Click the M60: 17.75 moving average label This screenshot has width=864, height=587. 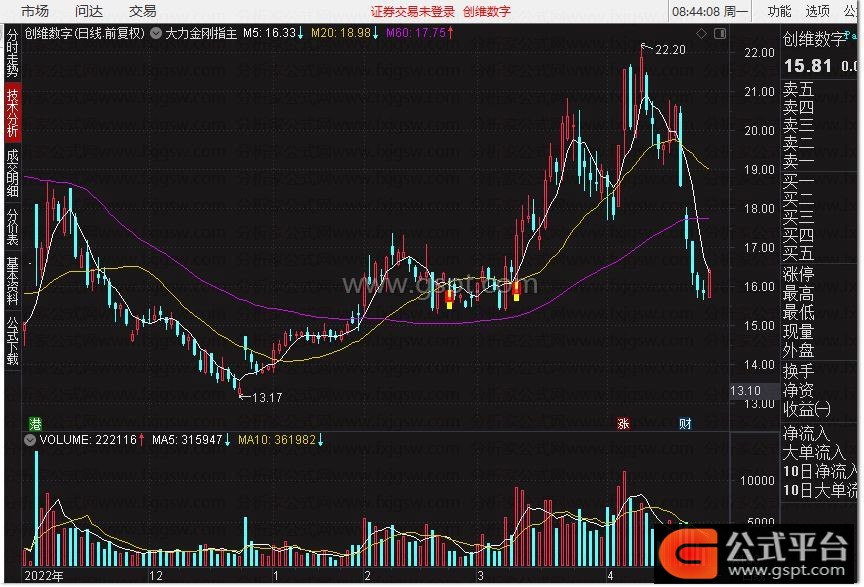[x=420, y=33]
